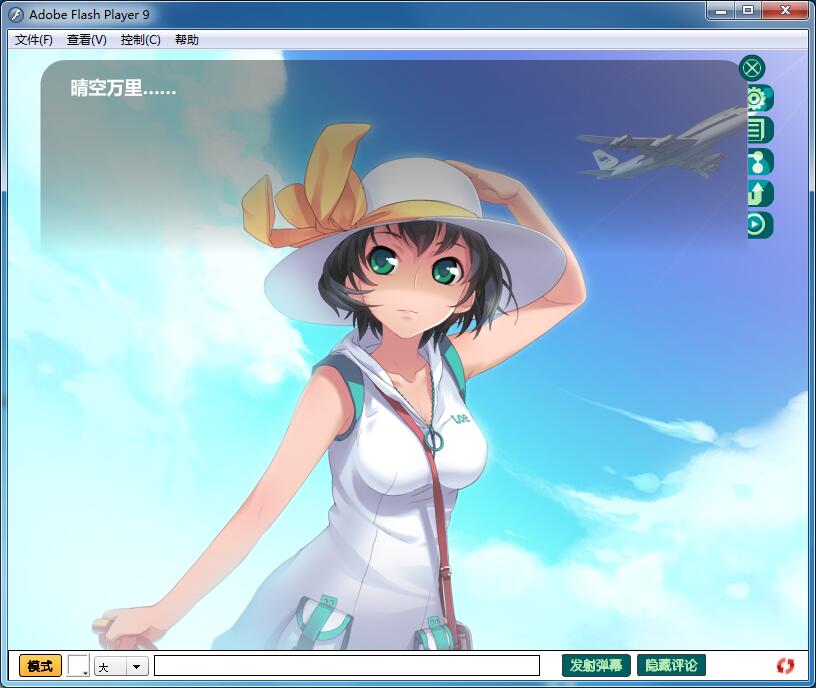This screenshot has height=688, width=816.
Task: Click the yellow 模式 mode button
Action: pyautogui.click(x=40, y=666)
